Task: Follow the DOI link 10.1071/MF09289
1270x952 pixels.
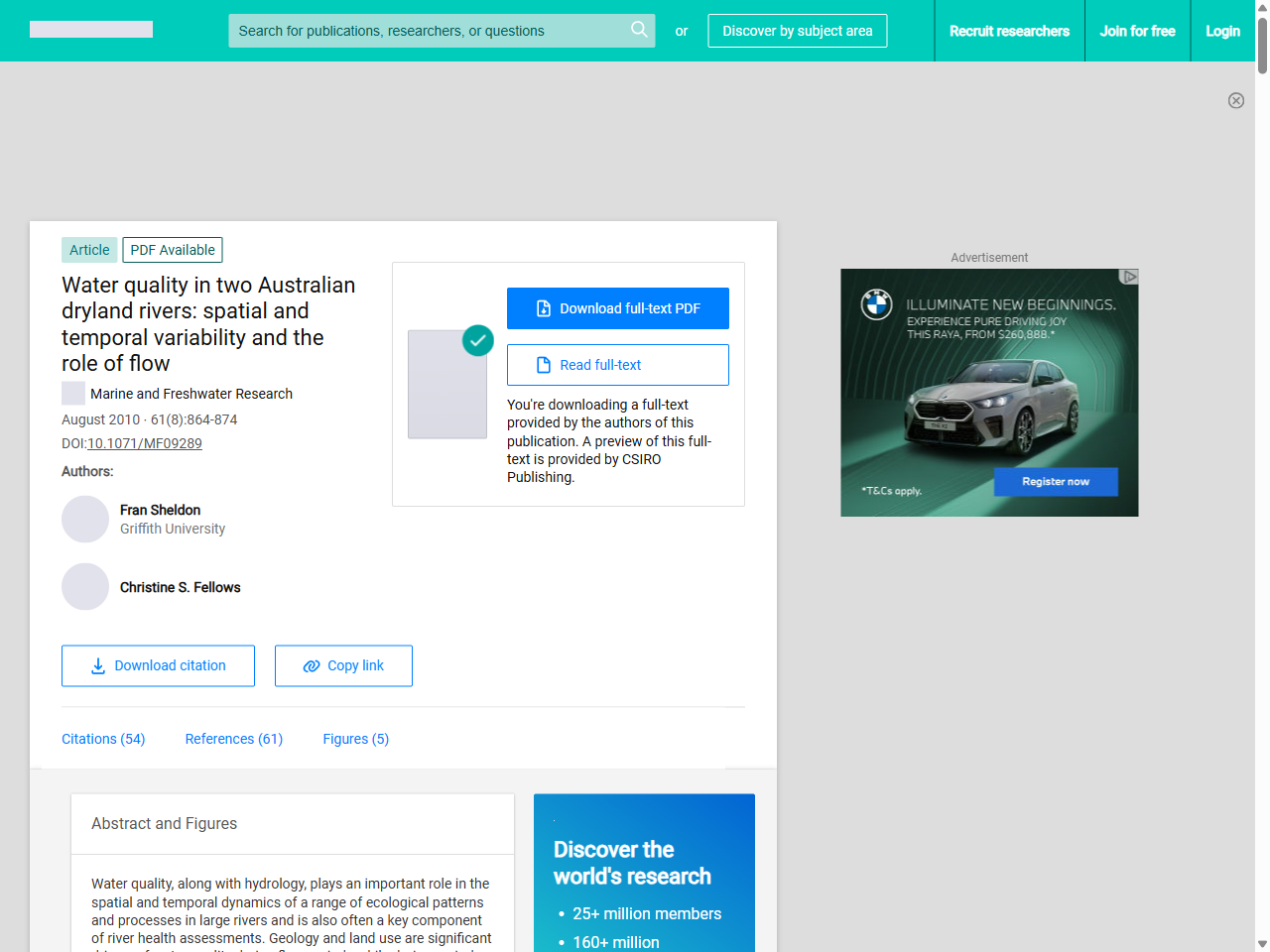Action: point(144,443)
